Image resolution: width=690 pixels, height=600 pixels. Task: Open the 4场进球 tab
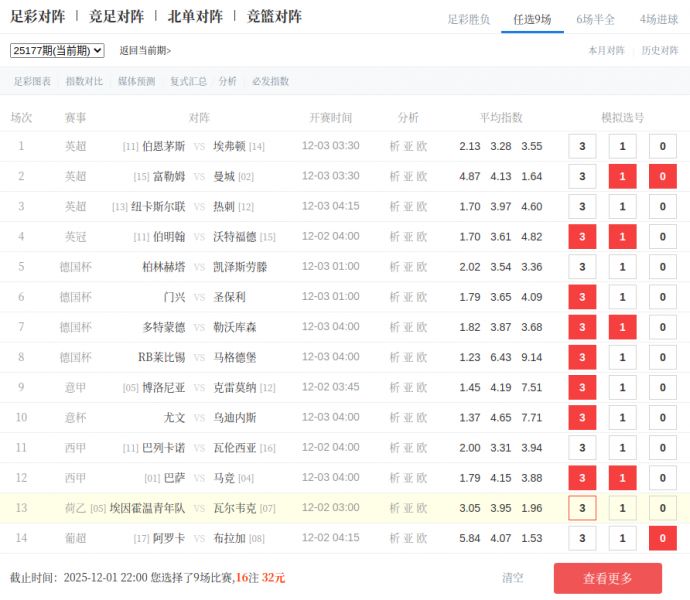(x=659, y=19)
